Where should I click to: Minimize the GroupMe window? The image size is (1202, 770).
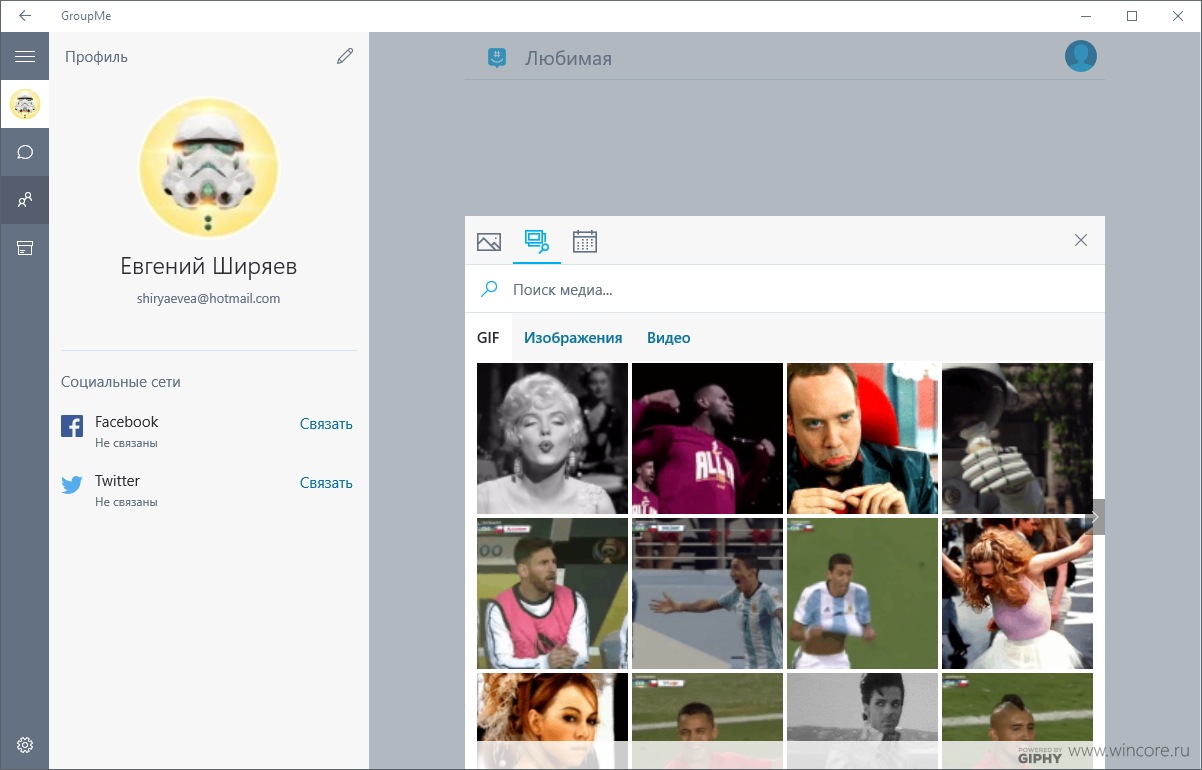click(x=1086, y=16)
